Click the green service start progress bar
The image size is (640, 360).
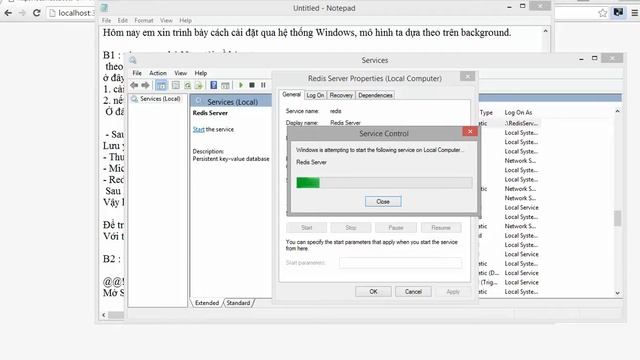pyautogui.click(x=384, y=183)
